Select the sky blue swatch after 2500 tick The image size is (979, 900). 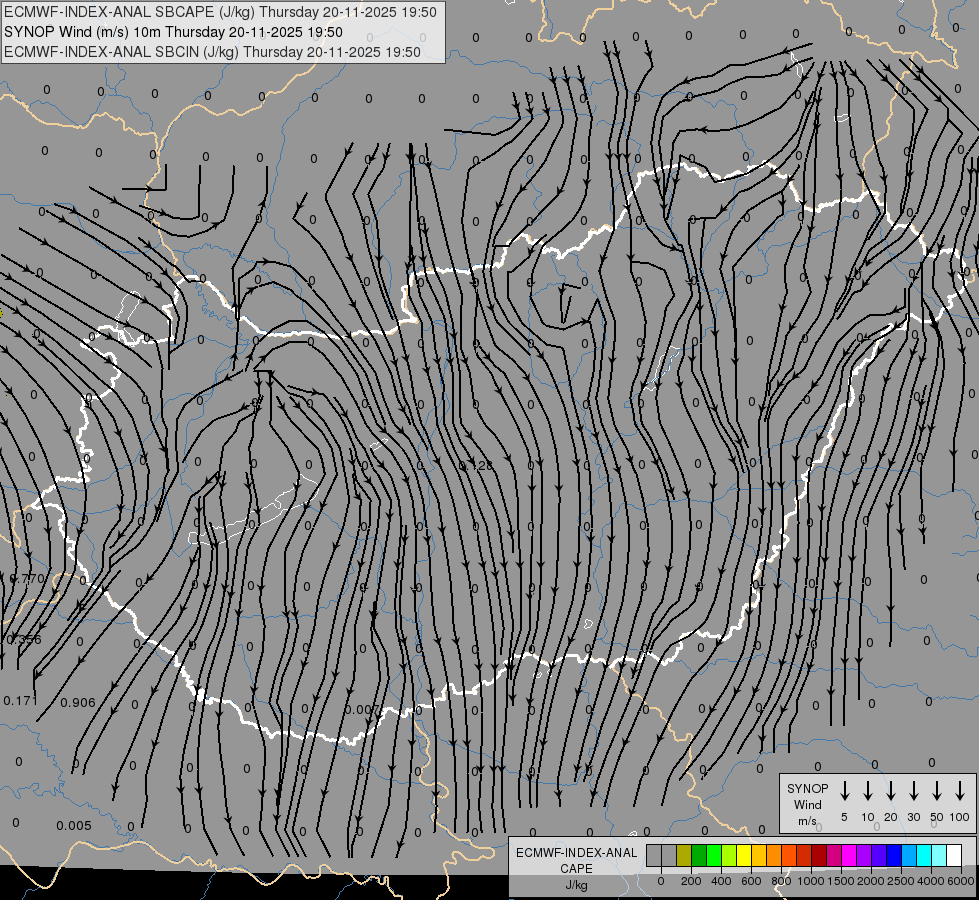(x=909, y=855)
